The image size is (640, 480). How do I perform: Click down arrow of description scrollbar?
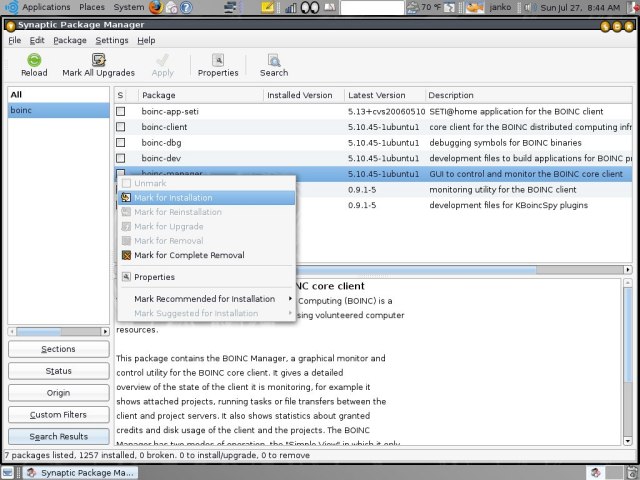click(x=628, y=441)
